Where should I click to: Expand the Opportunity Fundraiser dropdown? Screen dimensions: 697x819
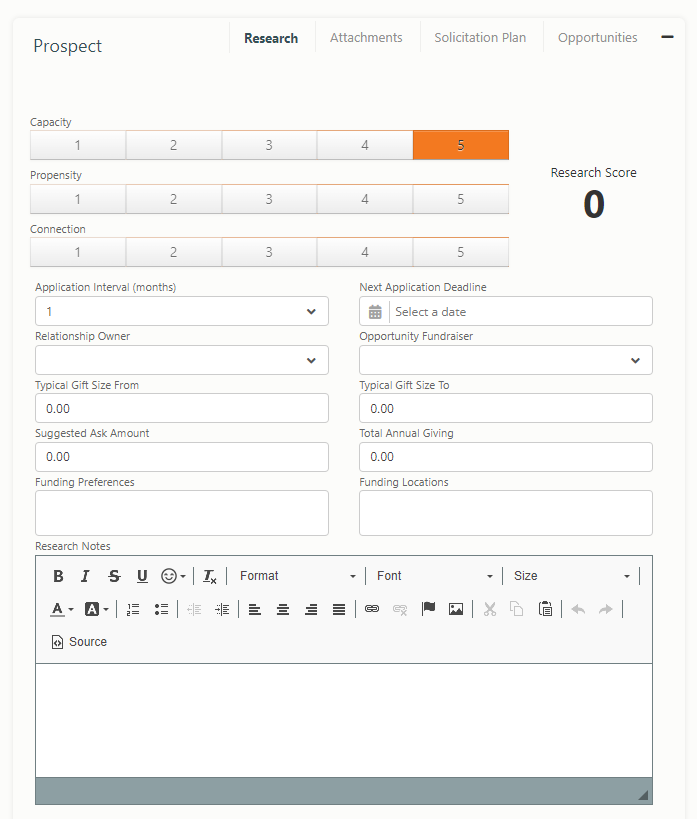(506, 360)
